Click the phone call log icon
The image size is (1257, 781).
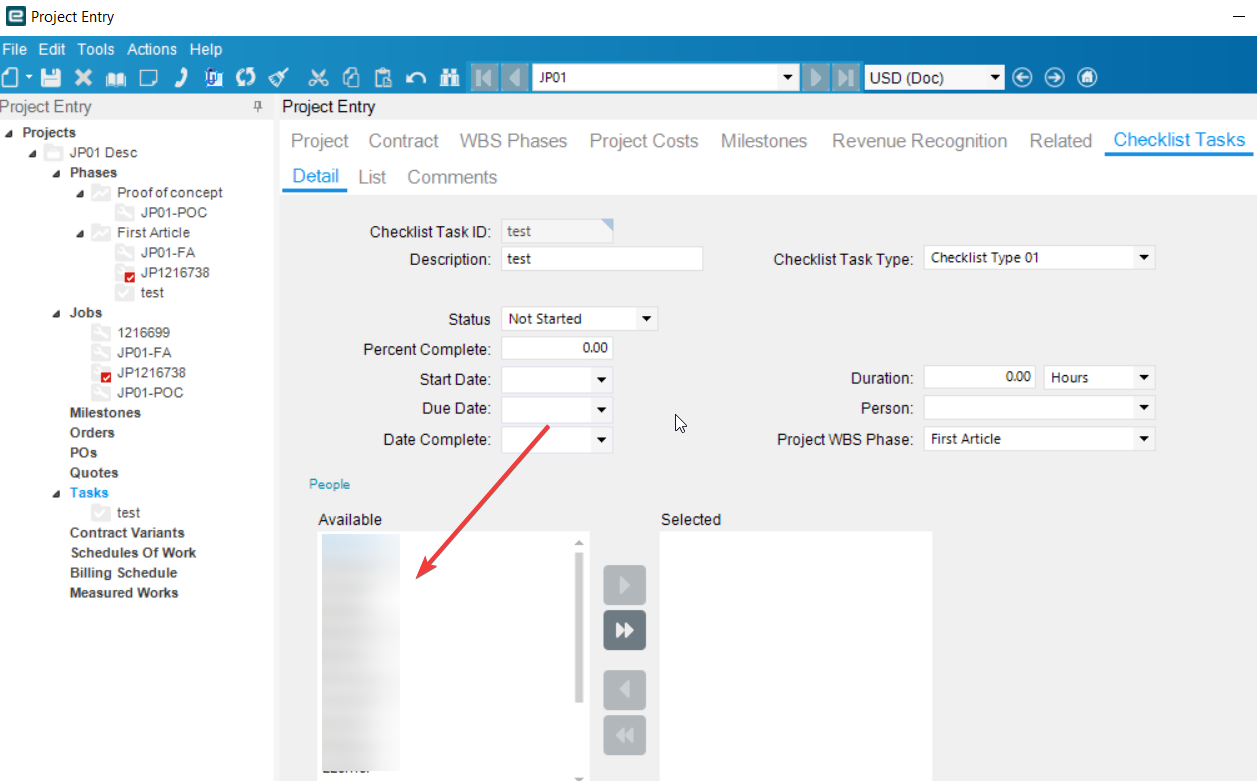(x=181, y=78)
